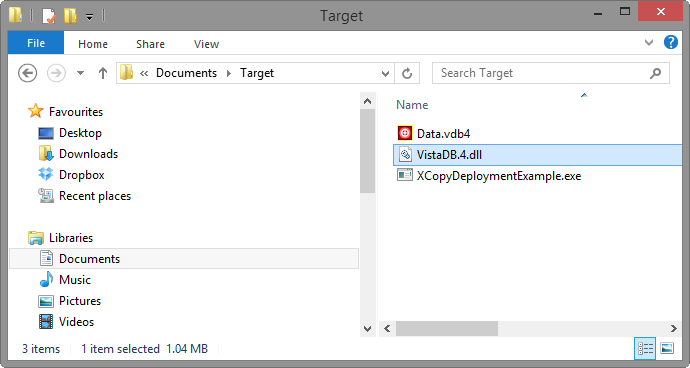The height and width of the screenshot is (368, 690).
Task: Click the navigation pane's scroll up arrow
Action: coord(367,101)
